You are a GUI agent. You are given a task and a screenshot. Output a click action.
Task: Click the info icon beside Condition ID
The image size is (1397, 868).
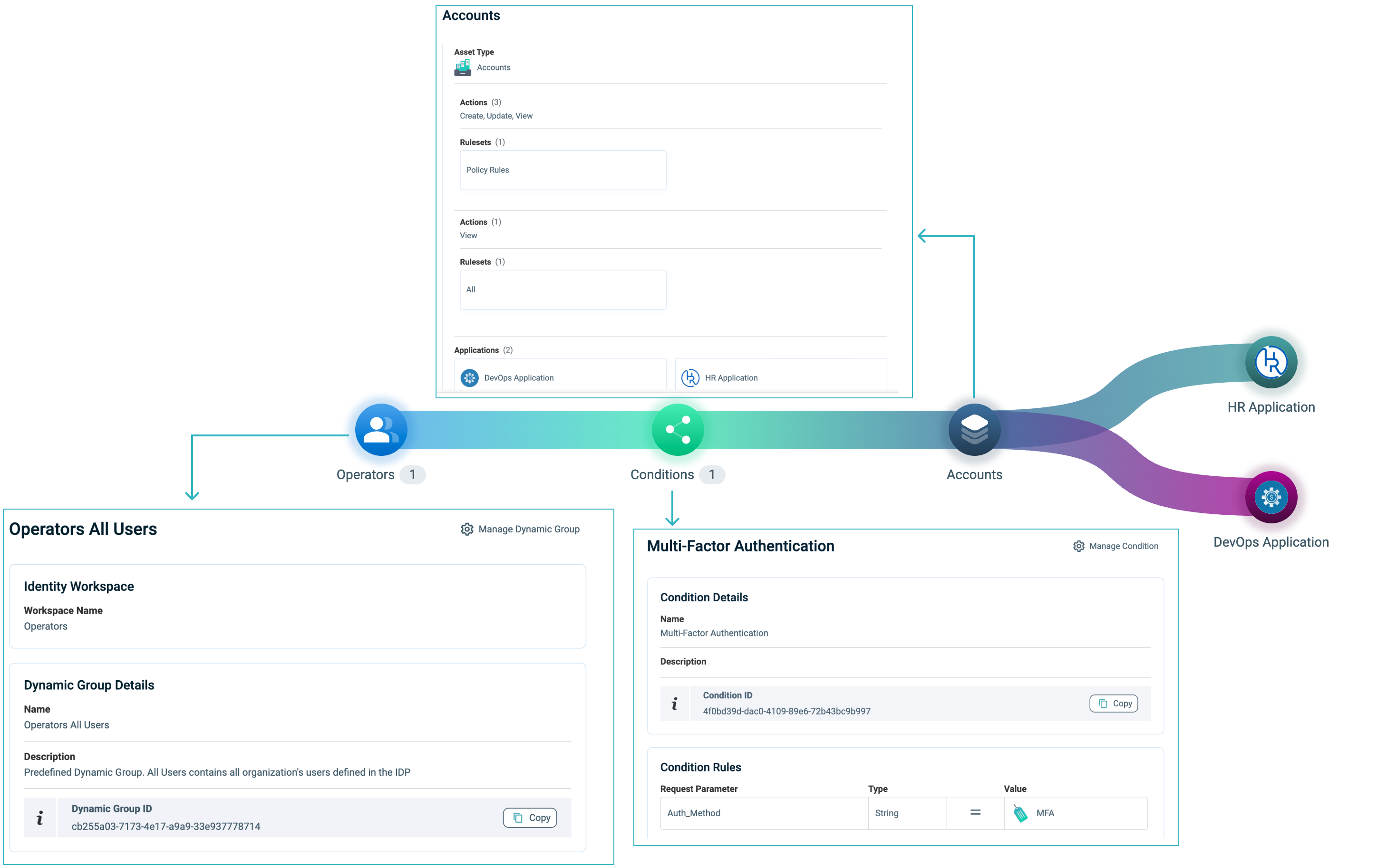[675, 703]
